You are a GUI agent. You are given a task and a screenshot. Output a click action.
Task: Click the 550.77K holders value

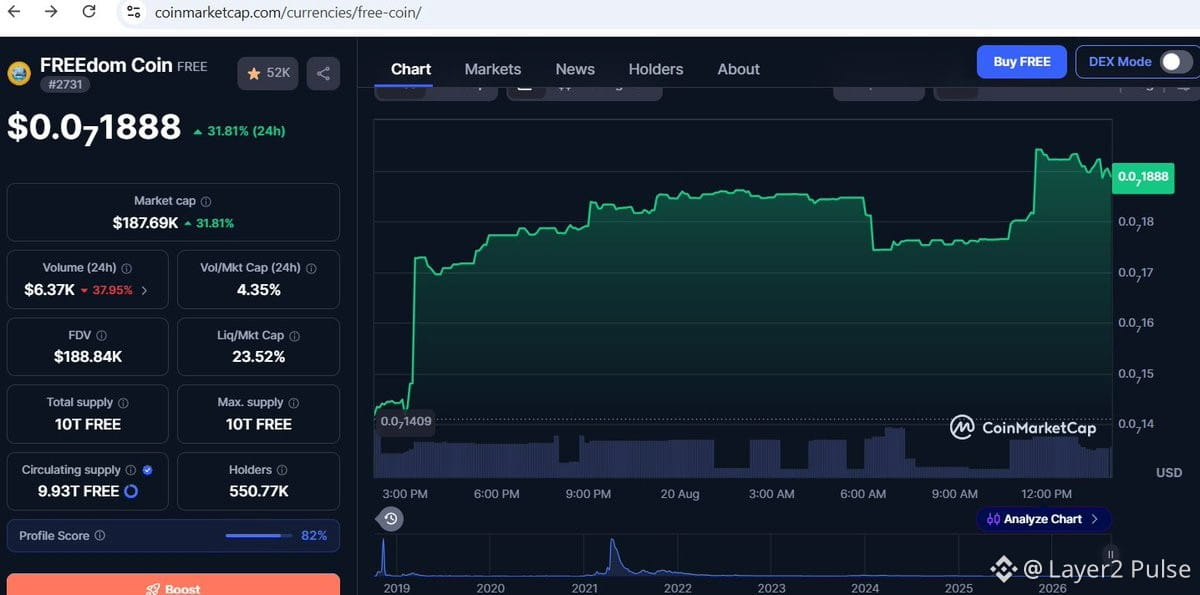(x=258, y=491)
